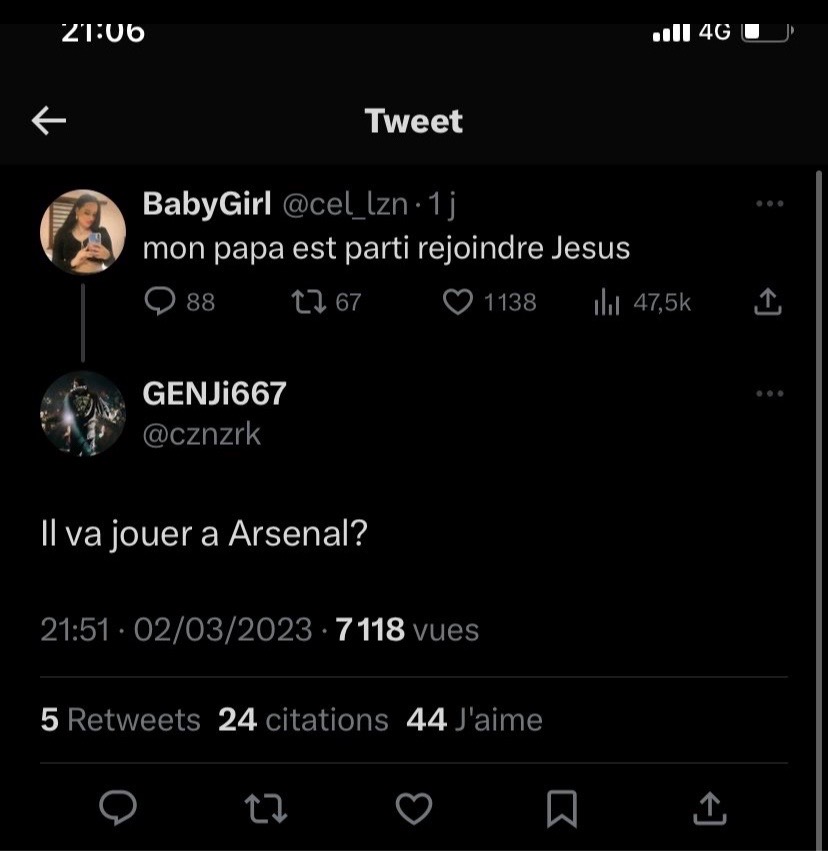Viewport: 828px width, 851px height.
Task: Open the @cznzrk handle profile
Action: click(202, 434)
